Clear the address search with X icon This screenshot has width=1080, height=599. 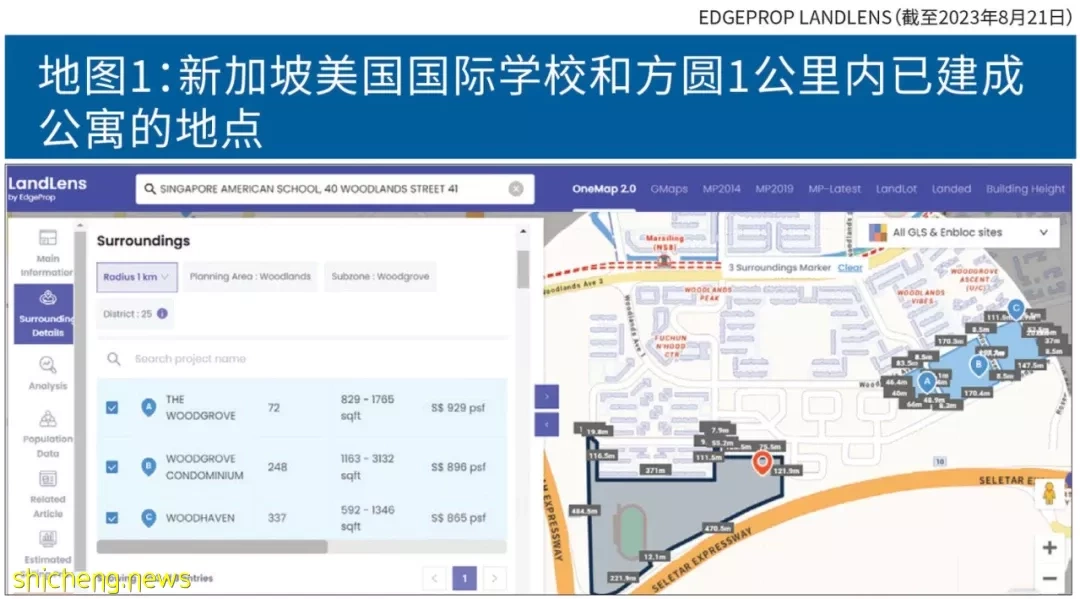(x=516, y=189)
